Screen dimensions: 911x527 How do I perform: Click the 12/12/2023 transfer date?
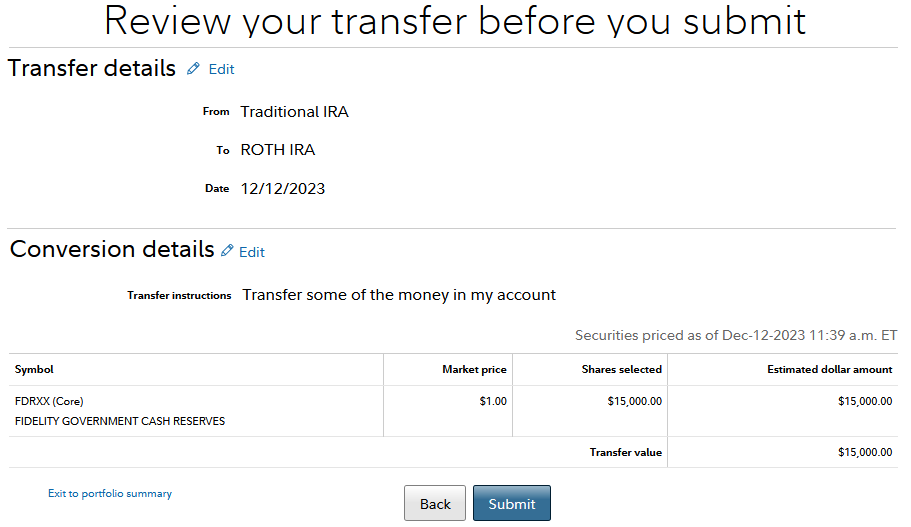coord(283,189)
